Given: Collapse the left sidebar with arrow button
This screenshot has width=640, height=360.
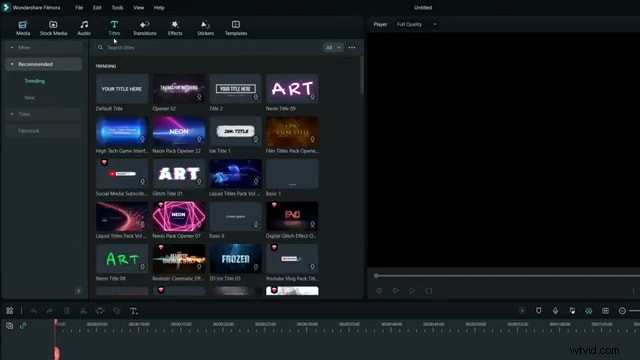Looking at the screenshot, I should coord(79,291).
